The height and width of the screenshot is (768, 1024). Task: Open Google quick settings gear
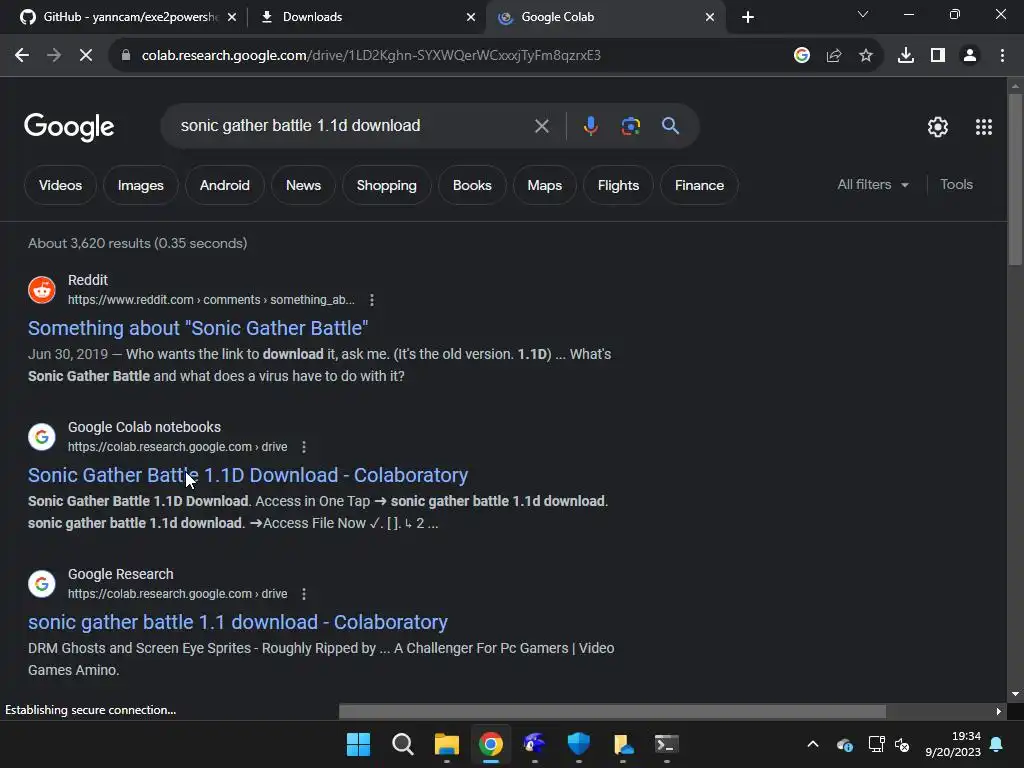pyautogui.click(x=938, y=127)
